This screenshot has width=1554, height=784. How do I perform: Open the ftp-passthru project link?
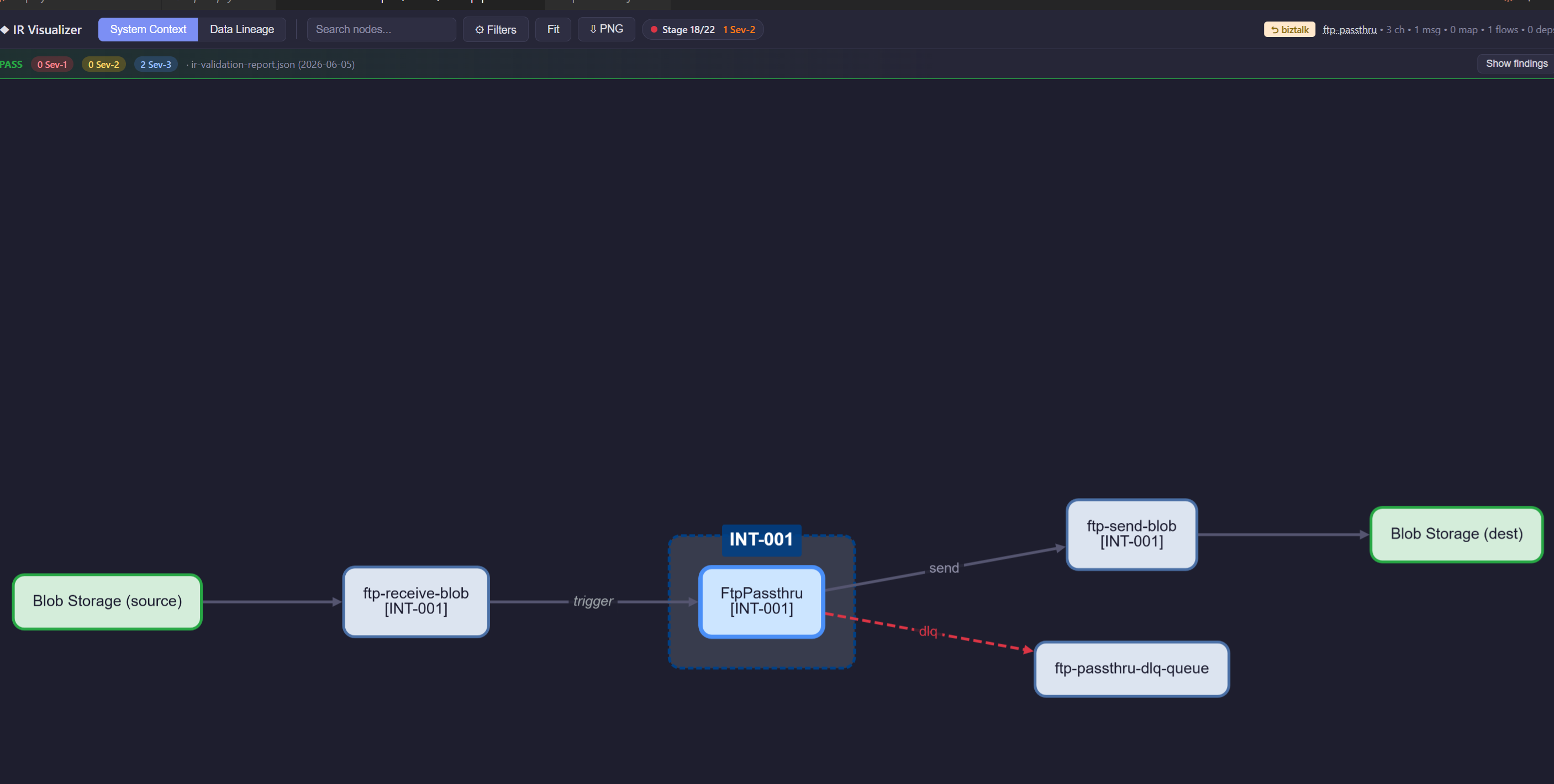1350,30
